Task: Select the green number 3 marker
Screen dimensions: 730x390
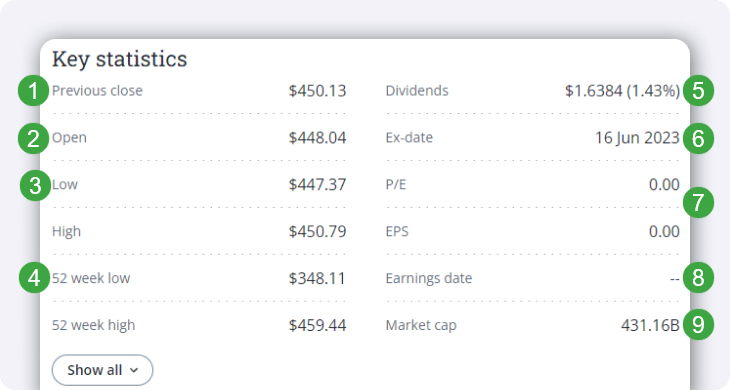Action: point(35,186)
